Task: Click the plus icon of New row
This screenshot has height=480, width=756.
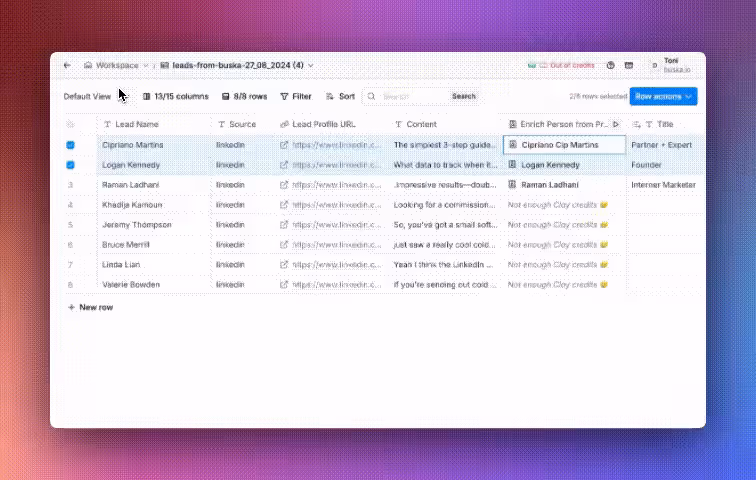Action: [x=71, y=307]
